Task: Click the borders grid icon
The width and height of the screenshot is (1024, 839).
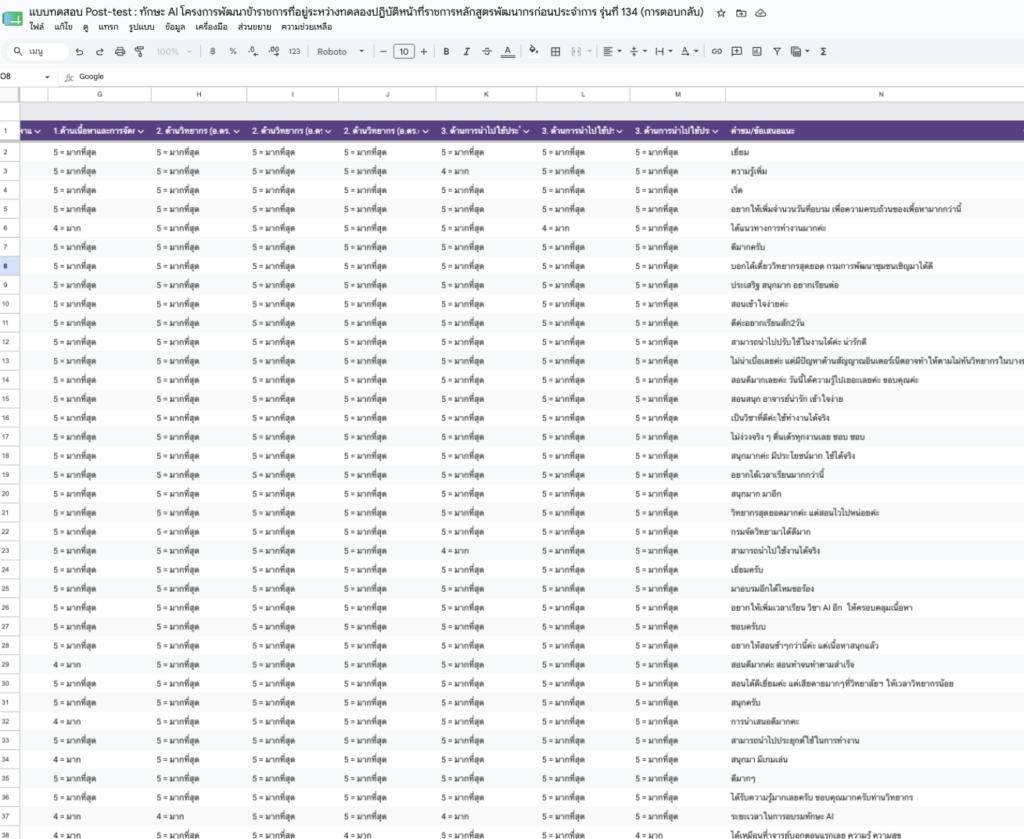Action: click(555, 52)
